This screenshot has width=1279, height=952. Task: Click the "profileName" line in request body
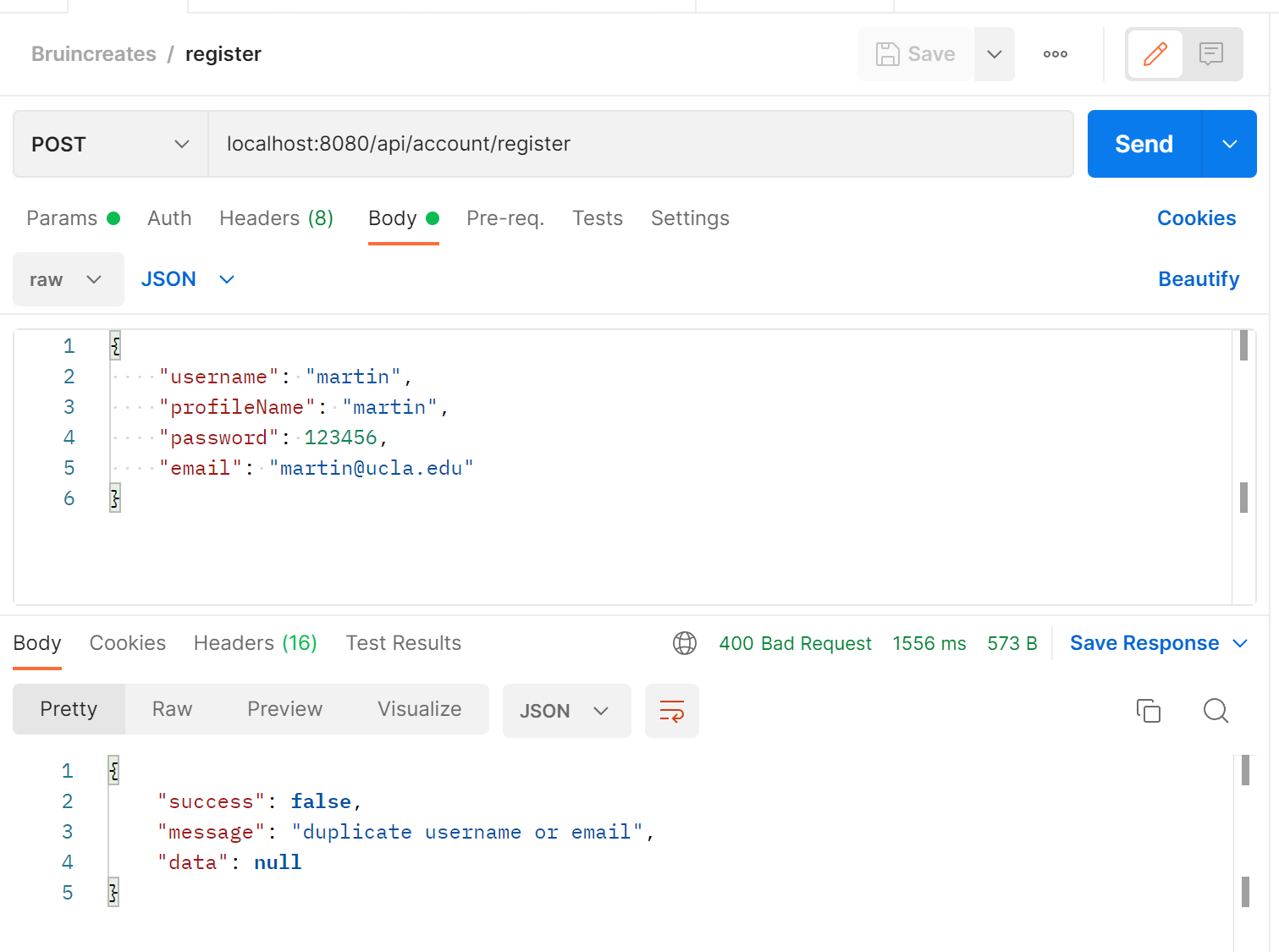point(304,407)
